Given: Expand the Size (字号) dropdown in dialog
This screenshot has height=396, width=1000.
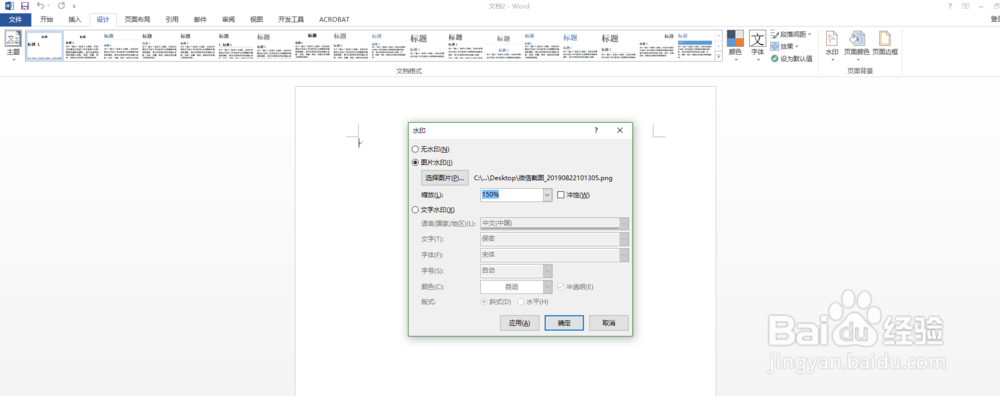Looking at the screenshot, I should [x=547, y=270].
